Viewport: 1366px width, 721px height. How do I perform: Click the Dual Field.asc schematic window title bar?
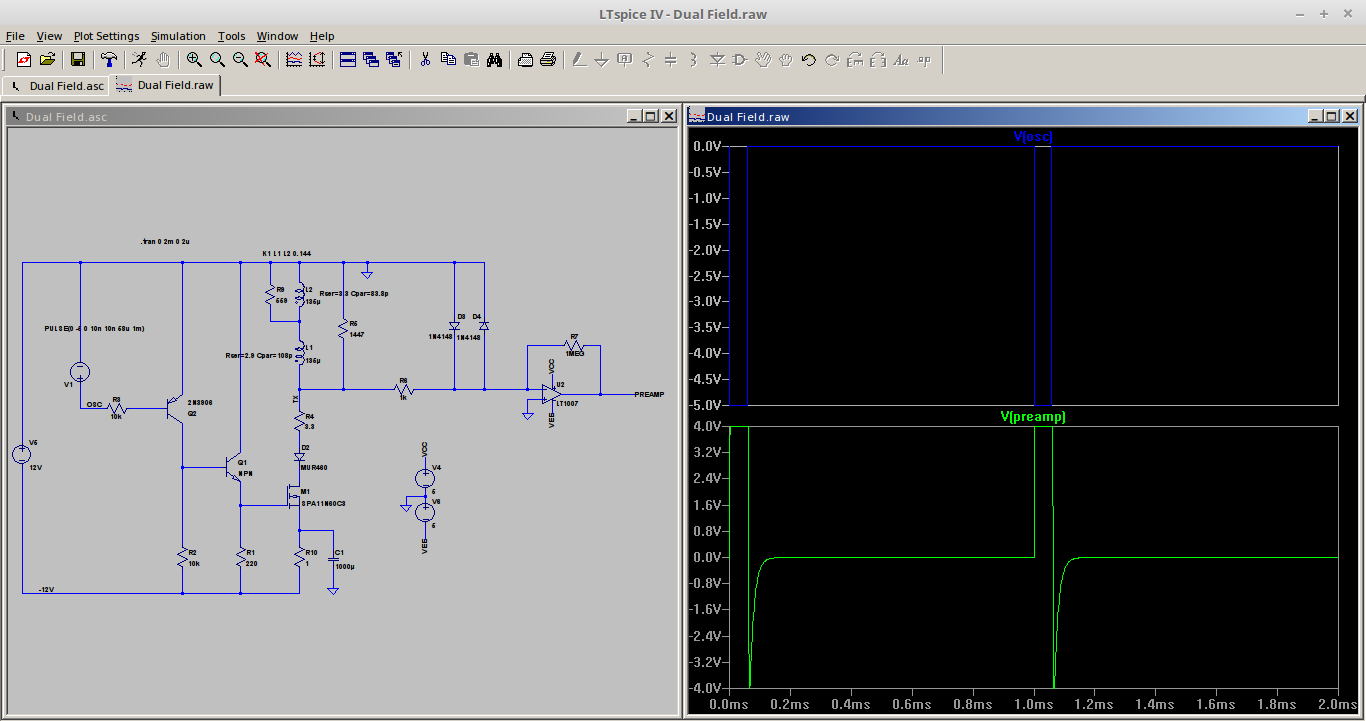pos(300,117)
